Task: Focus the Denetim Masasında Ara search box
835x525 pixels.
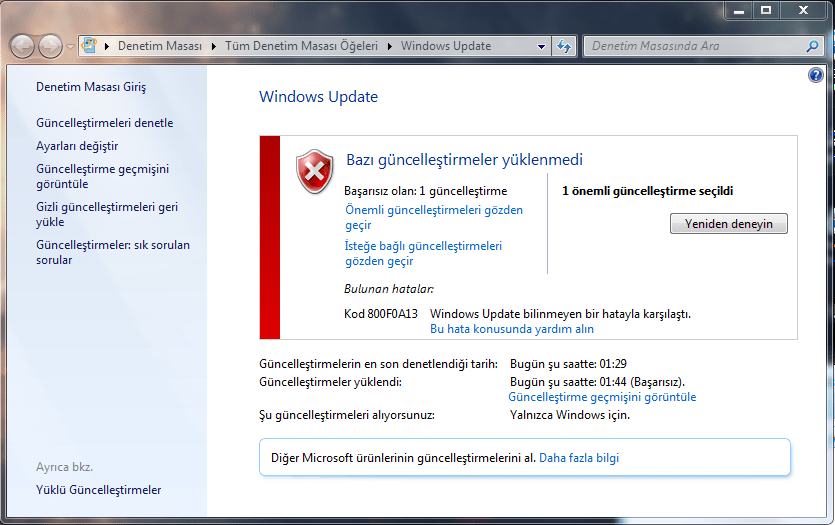Action: pyautogui.click(x=695, y=46)
